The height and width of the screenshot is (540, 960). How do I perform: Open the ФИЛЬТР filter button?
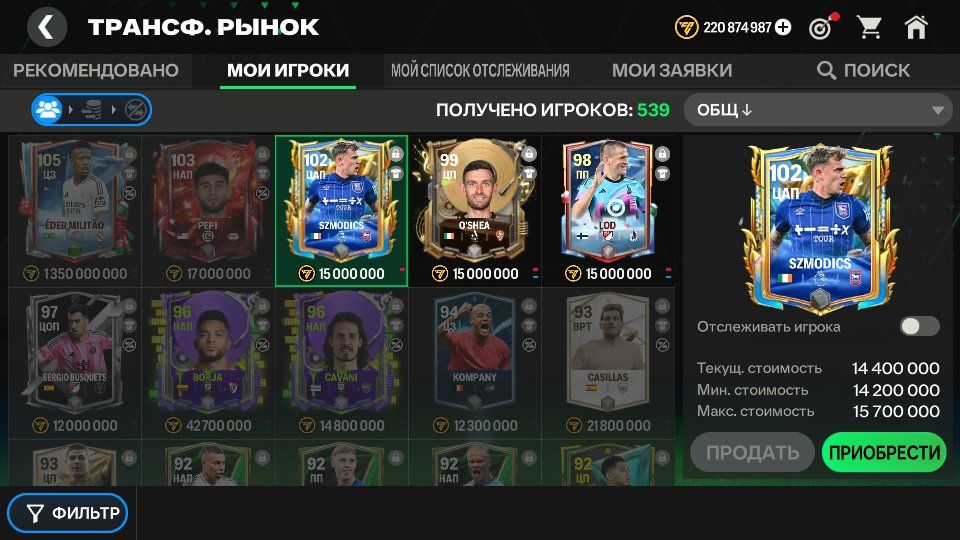(68, 513)
